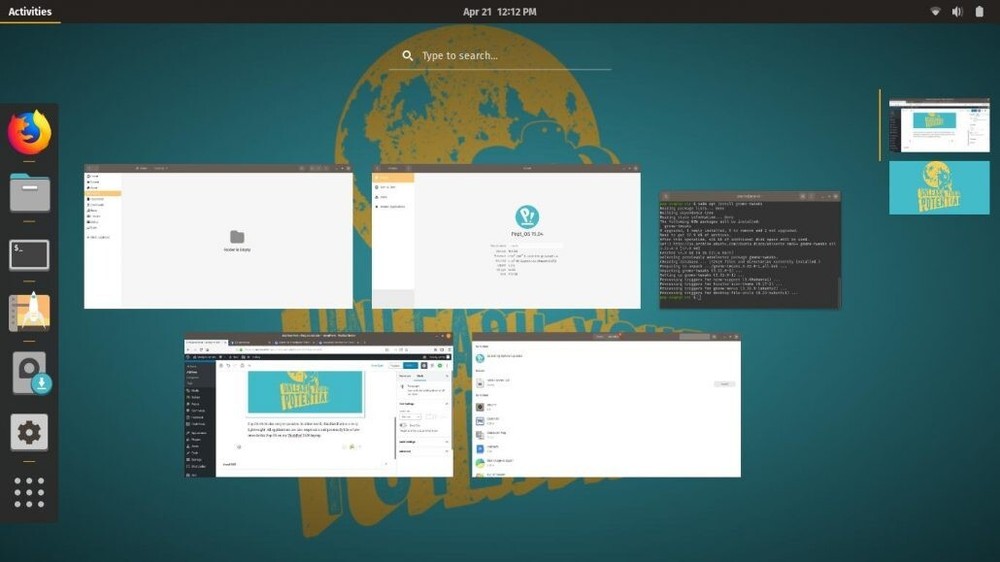Click the battery status icon
Viewport: 1000px width, 562px height.
point(979,11)
